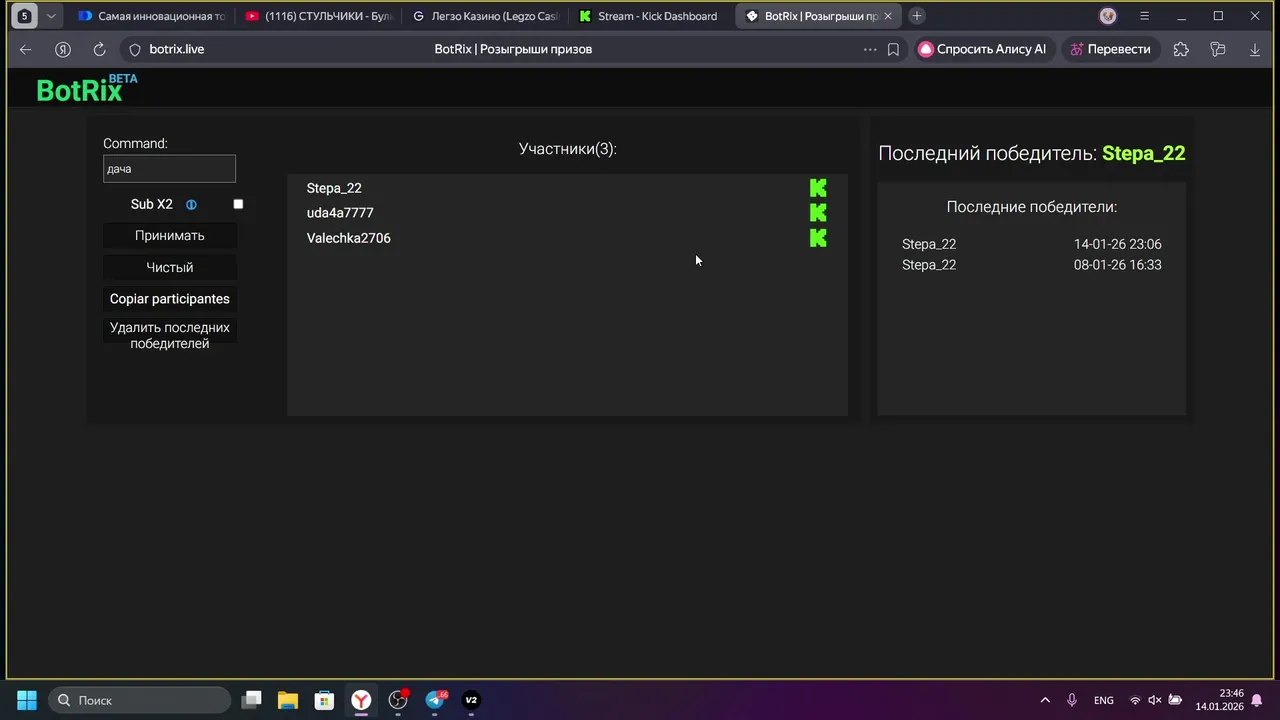This screenshot has width=1280, height=720.
Task: Open the Windows Start menu
Action: click(27, 700)
